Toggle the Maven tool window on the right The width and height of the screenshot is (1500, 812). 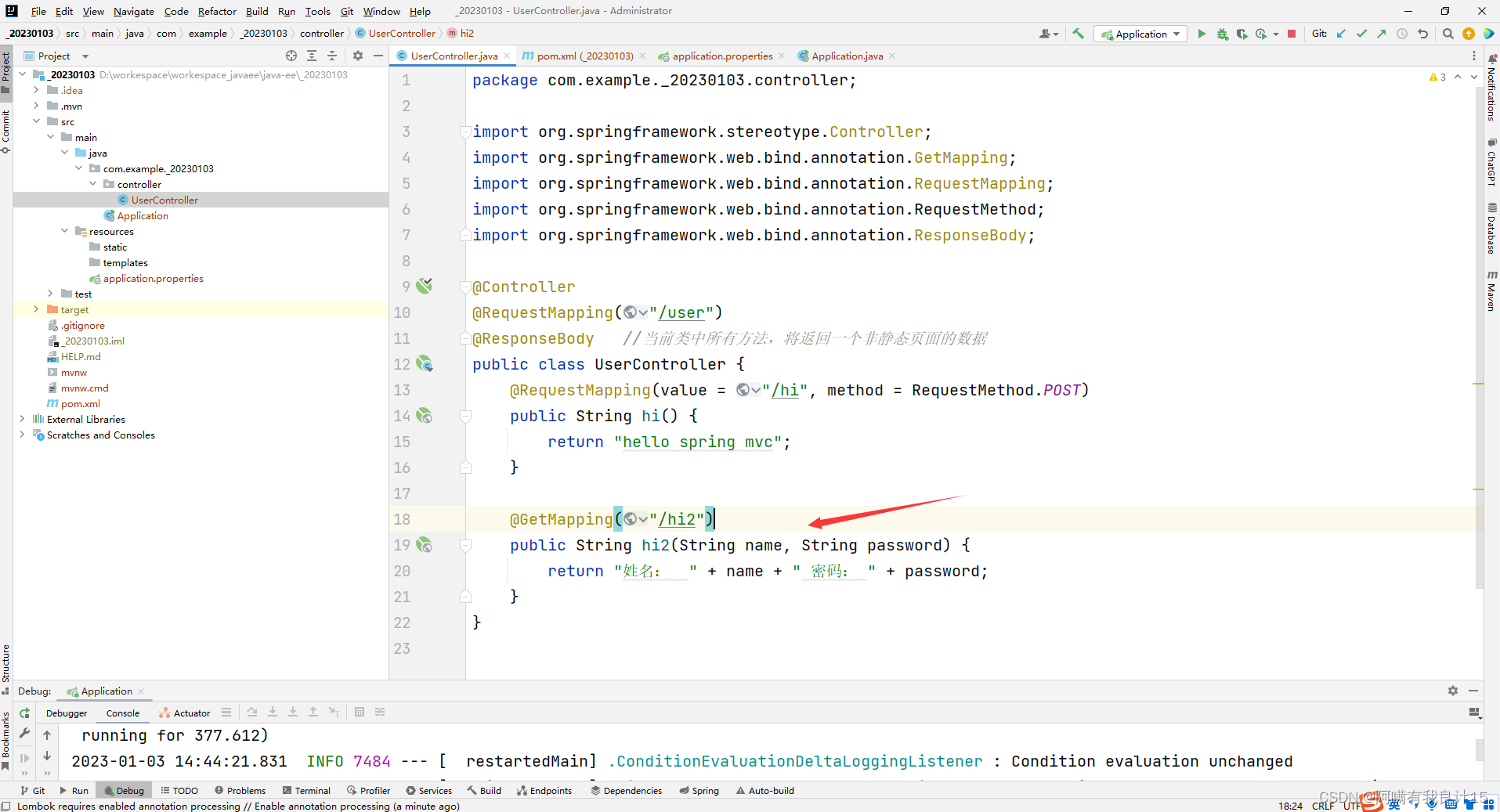1491,291
